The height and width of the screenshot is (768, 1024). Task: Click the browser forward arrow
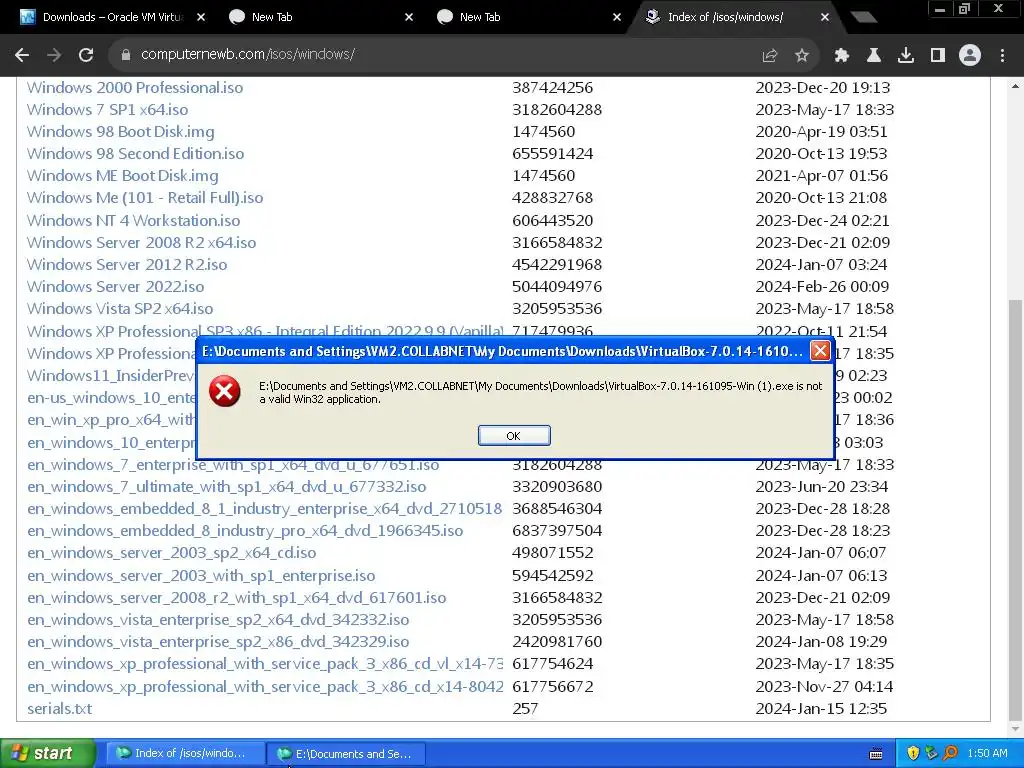(x=54, y=55)
